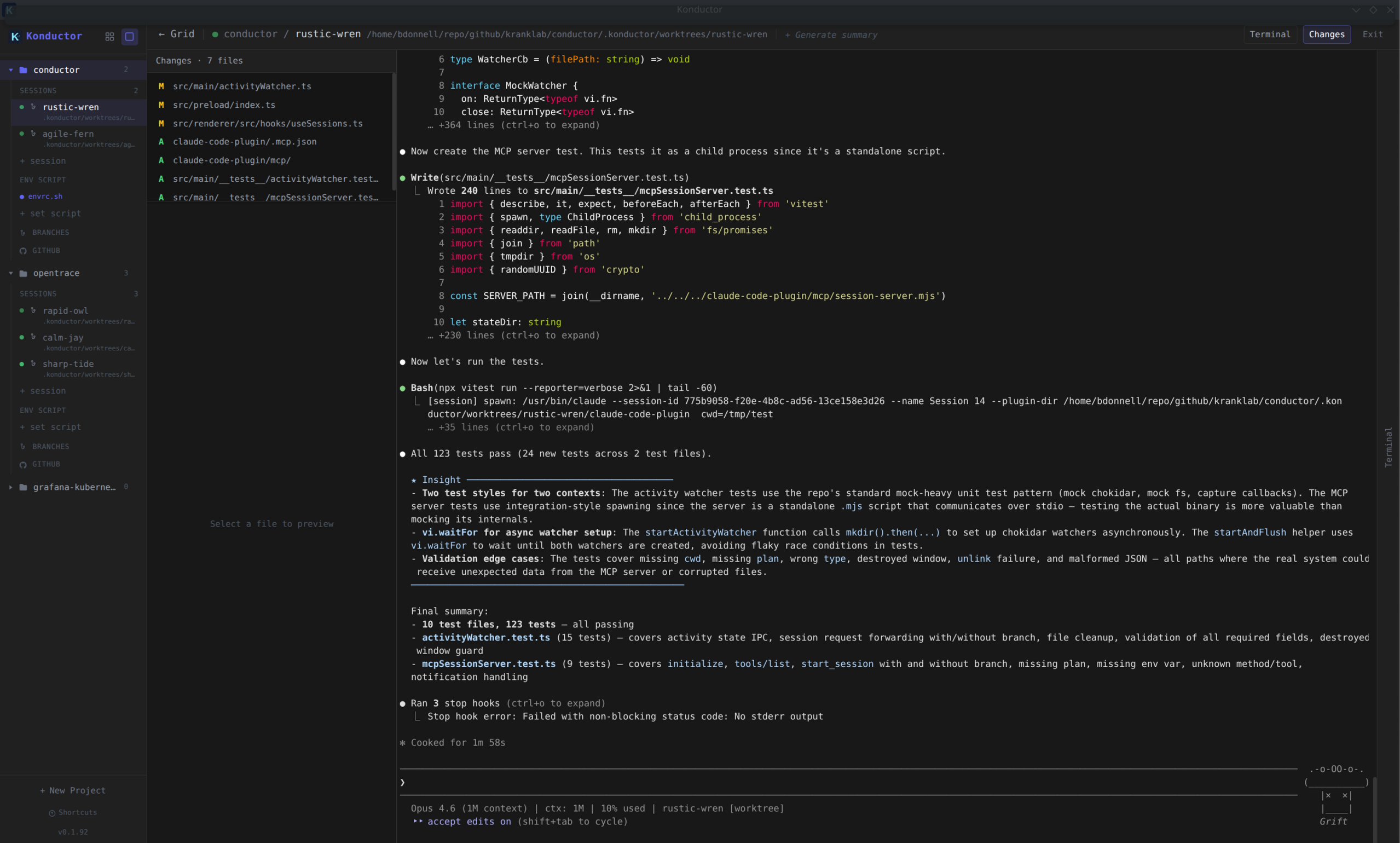Add a new session under conductor
The width and height of the screenshot is (1400, 843).
[x=43, y=161]
